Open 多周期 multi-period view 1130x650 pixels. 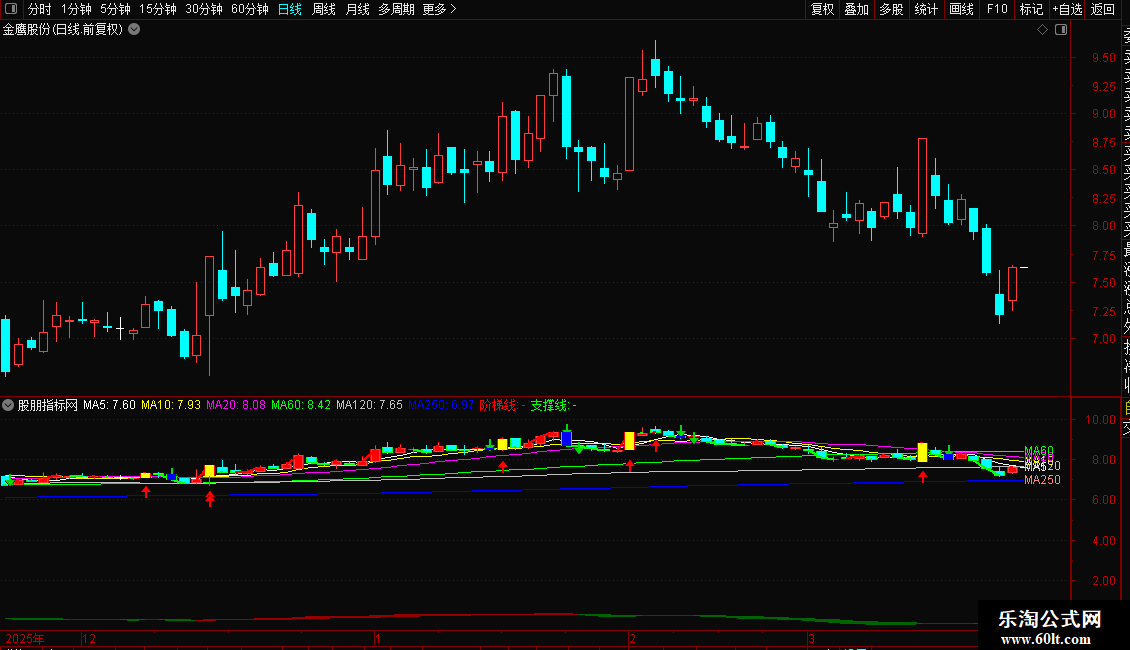click(396, 9)
